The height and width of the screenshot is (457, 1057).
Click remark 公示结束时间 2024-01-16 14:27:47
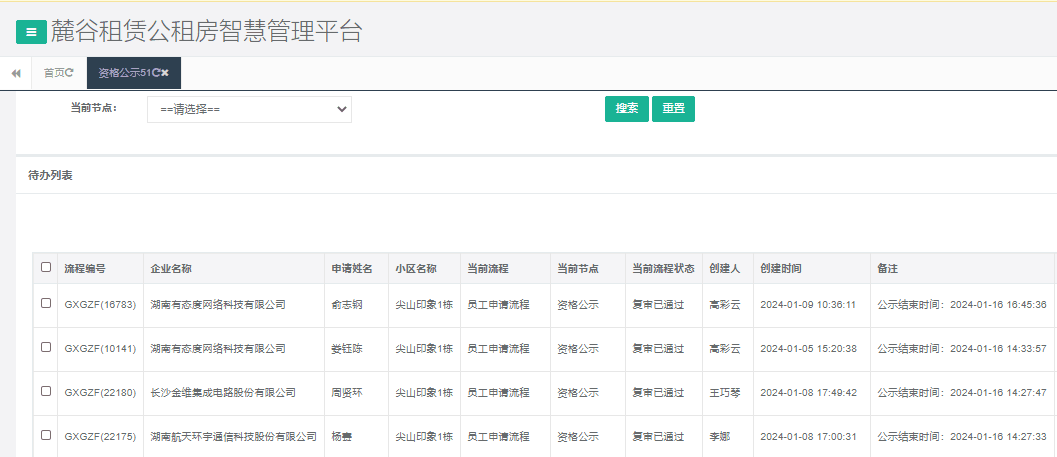(962, 392)
